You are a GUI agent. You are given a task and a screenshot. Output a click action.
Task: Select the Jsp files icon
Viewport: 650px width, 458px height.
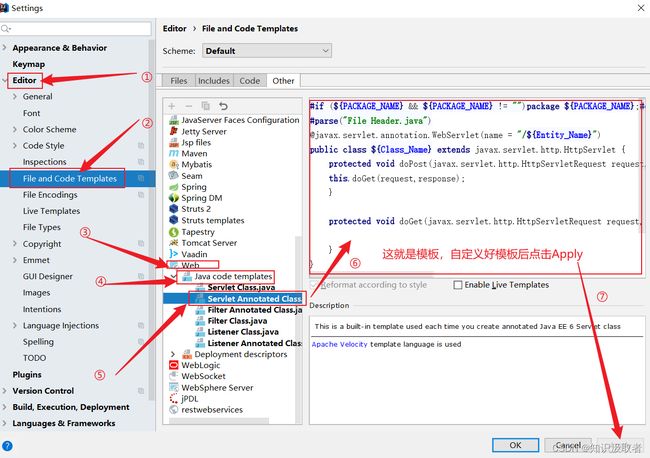point(174,143)
